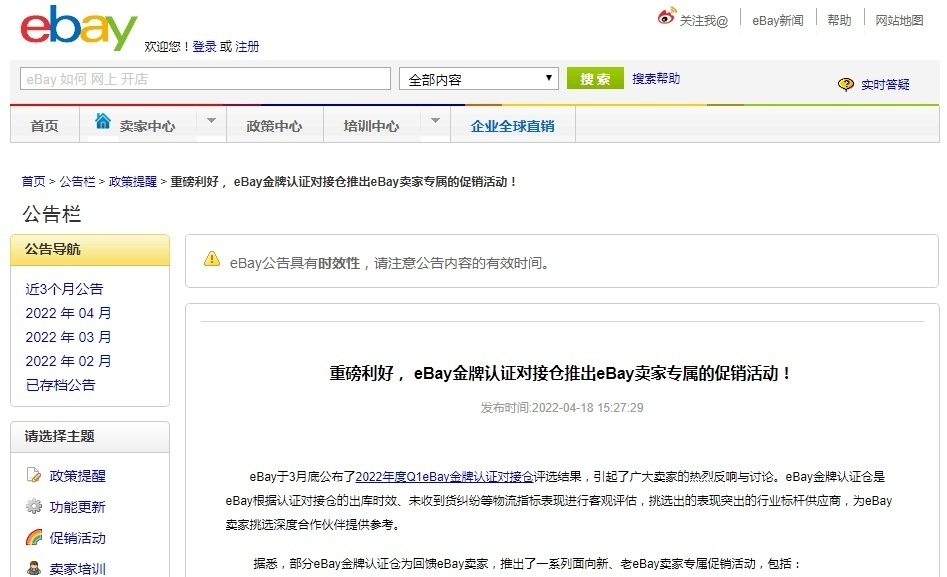This screenshot has height=577, width=947.
Task: Go to the 首页 nav tab
Action: (x=45, y=126)
